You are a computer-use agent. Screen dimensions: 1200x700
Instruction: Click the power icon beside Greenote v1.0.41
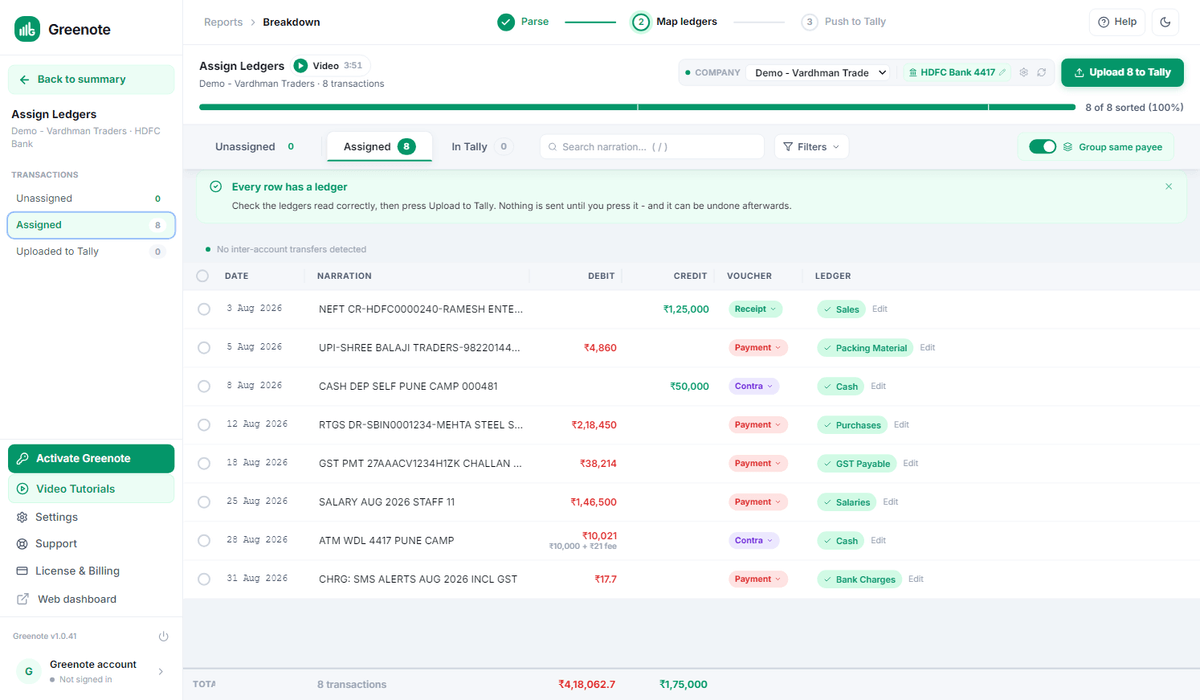[x=164, y=636]
